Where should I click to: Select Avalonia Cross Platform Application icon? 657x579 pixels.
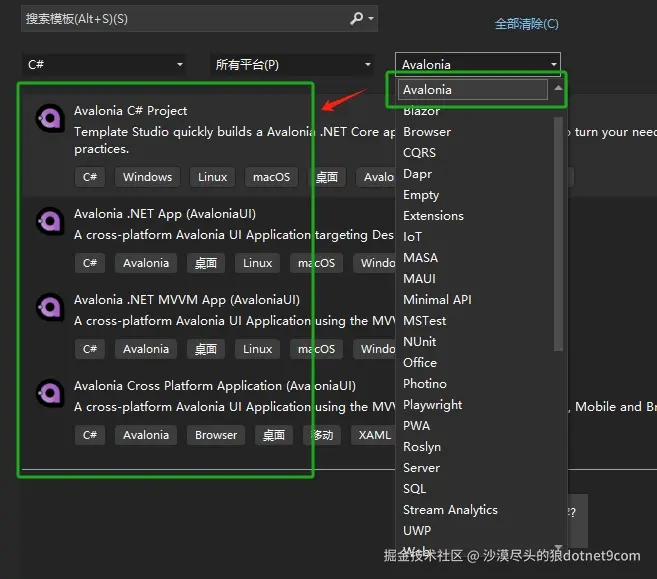point(50,393)
